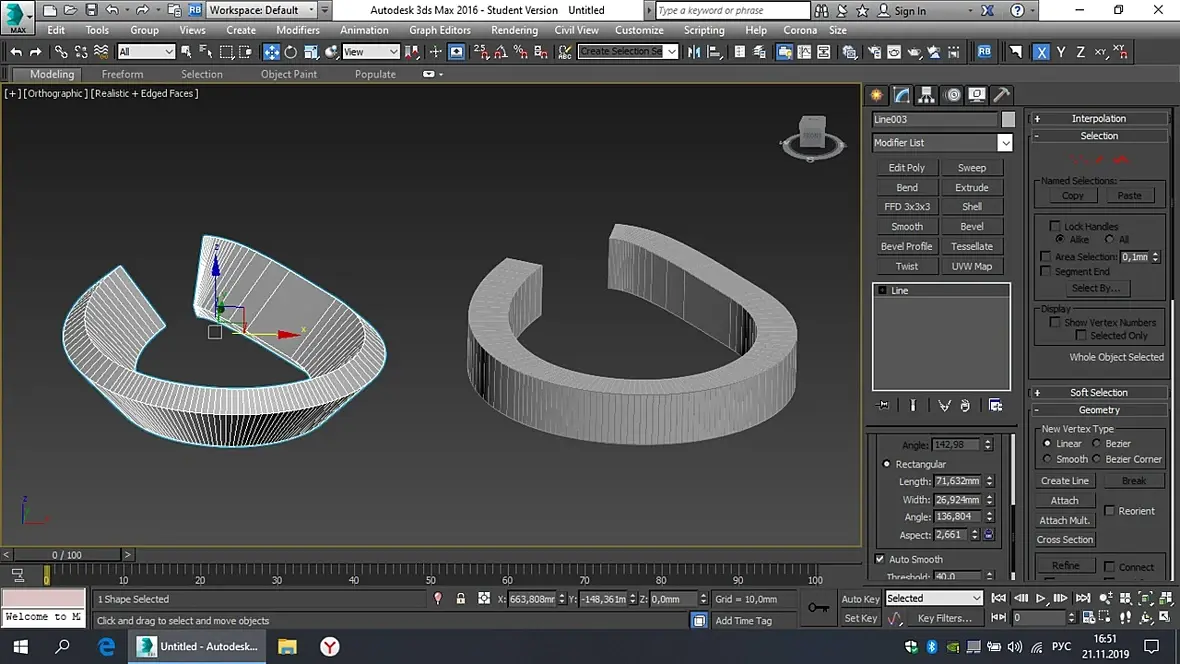Image resolution: width=1180 pixels, height=664 pixels.
Task: Select the Select and Move tool
Action: pos(271,52)
